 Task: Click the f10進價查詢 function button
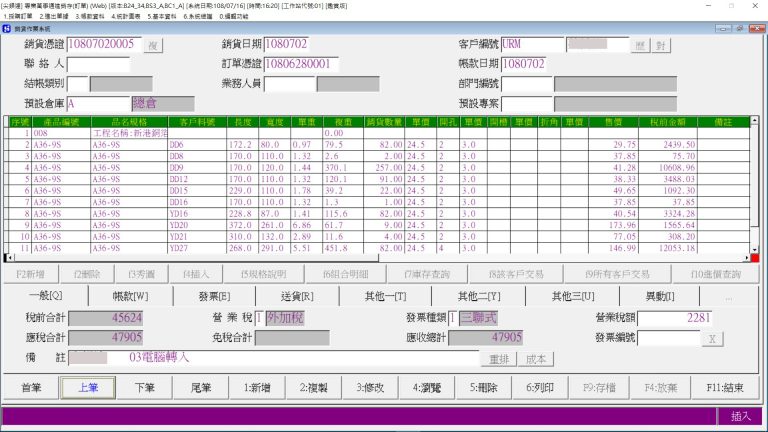pyautogui.click(x=716, y=274)
